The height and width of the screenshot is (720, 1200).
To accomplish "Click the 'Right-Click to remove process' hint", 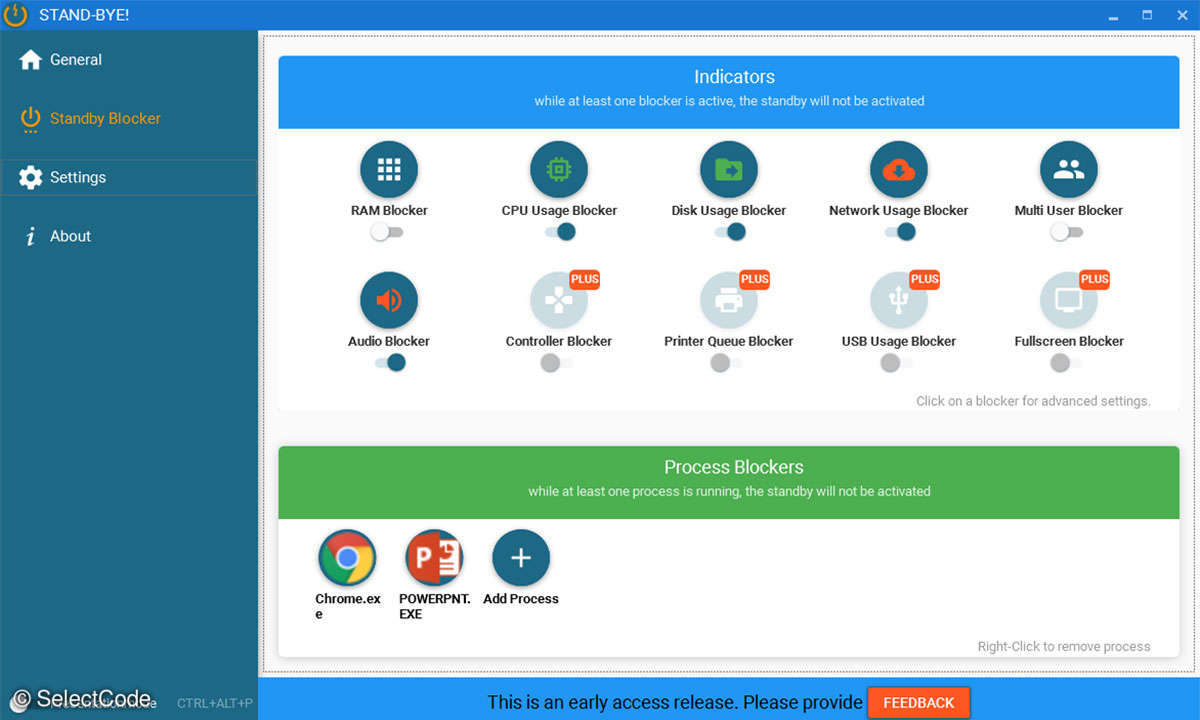I will pyautogui.click(x=1064, y=647).
